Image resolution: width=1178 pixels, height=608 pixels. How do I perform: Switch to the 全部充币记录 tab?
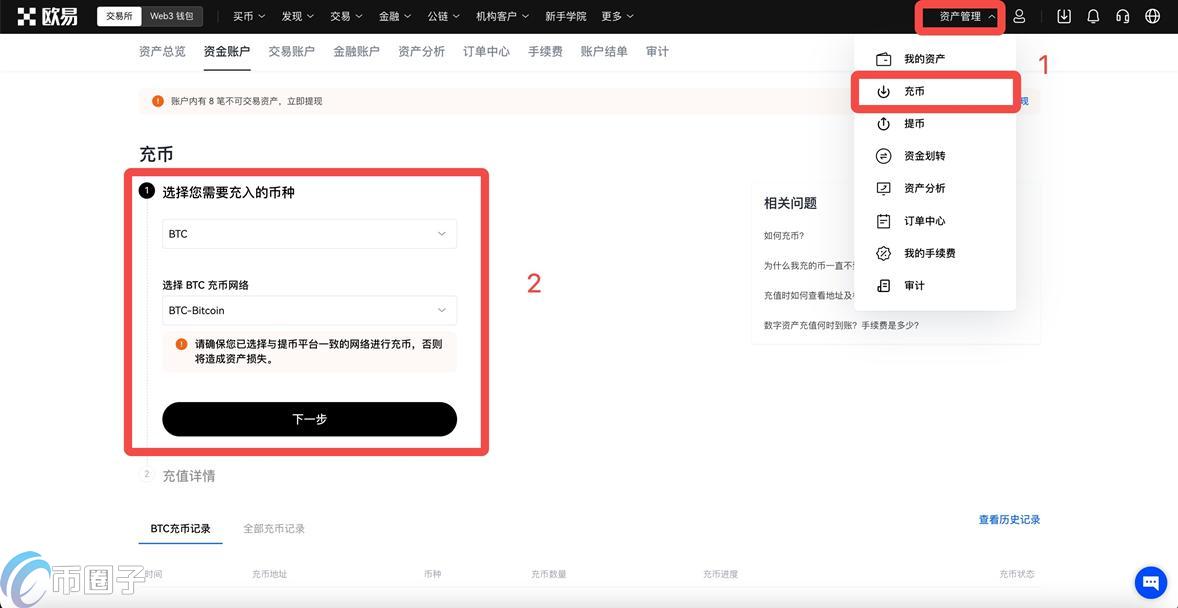click(x=274, y=528)
